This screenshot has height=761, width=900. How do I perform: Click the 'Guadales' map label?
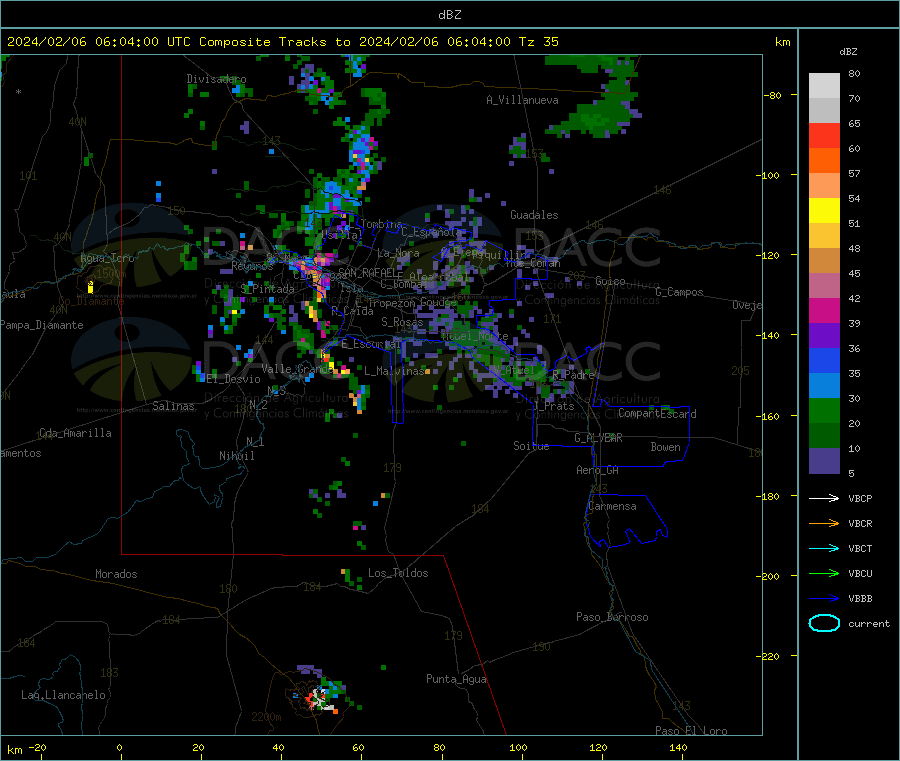click(534, 215)
